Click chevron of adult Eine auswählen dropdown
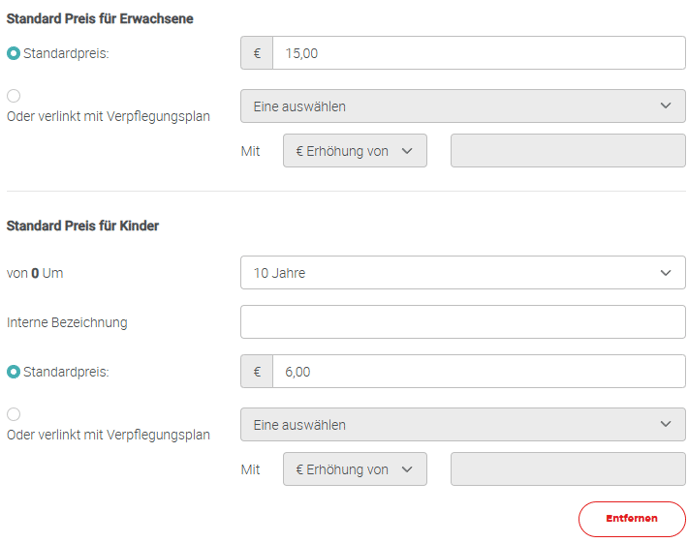 [x=667, y=106]
